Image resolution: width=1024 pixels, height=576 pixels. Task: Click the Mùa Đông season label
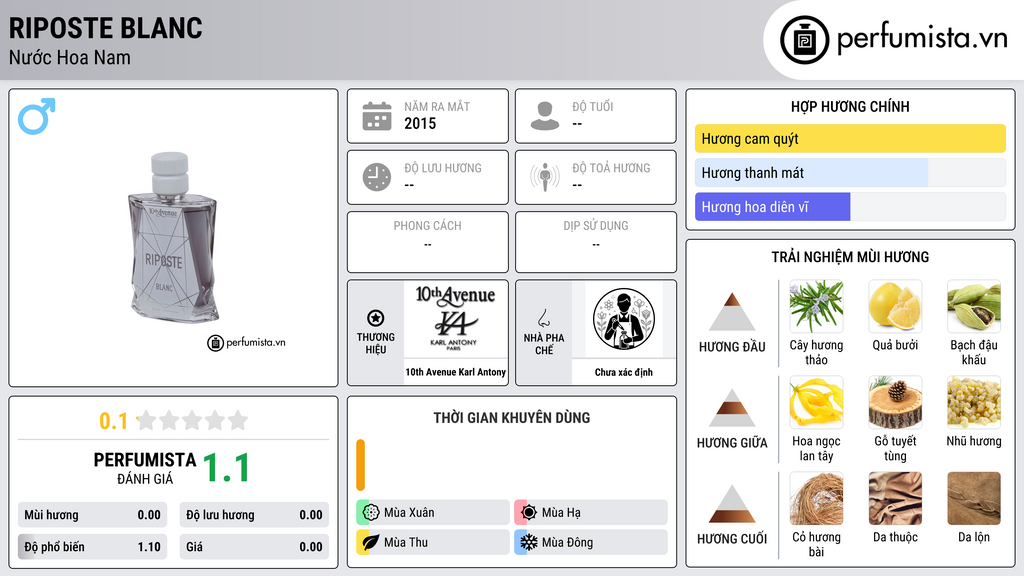pyautogui.click(x=567, y=542)
